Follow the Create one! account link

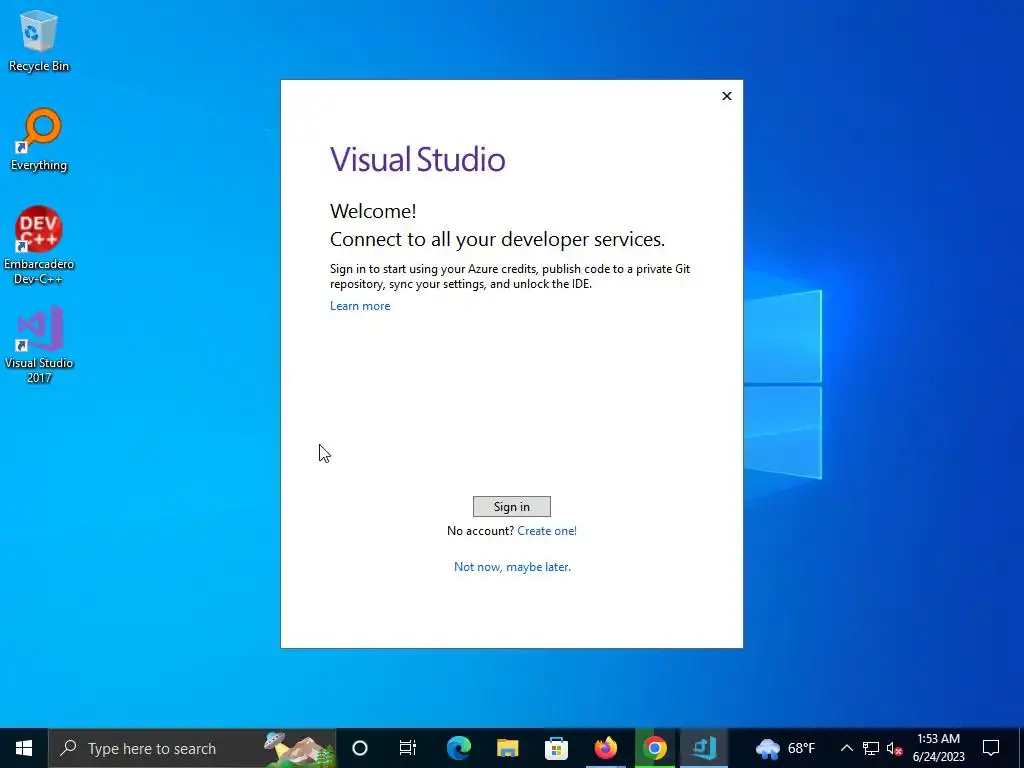[x=547, y=531]
